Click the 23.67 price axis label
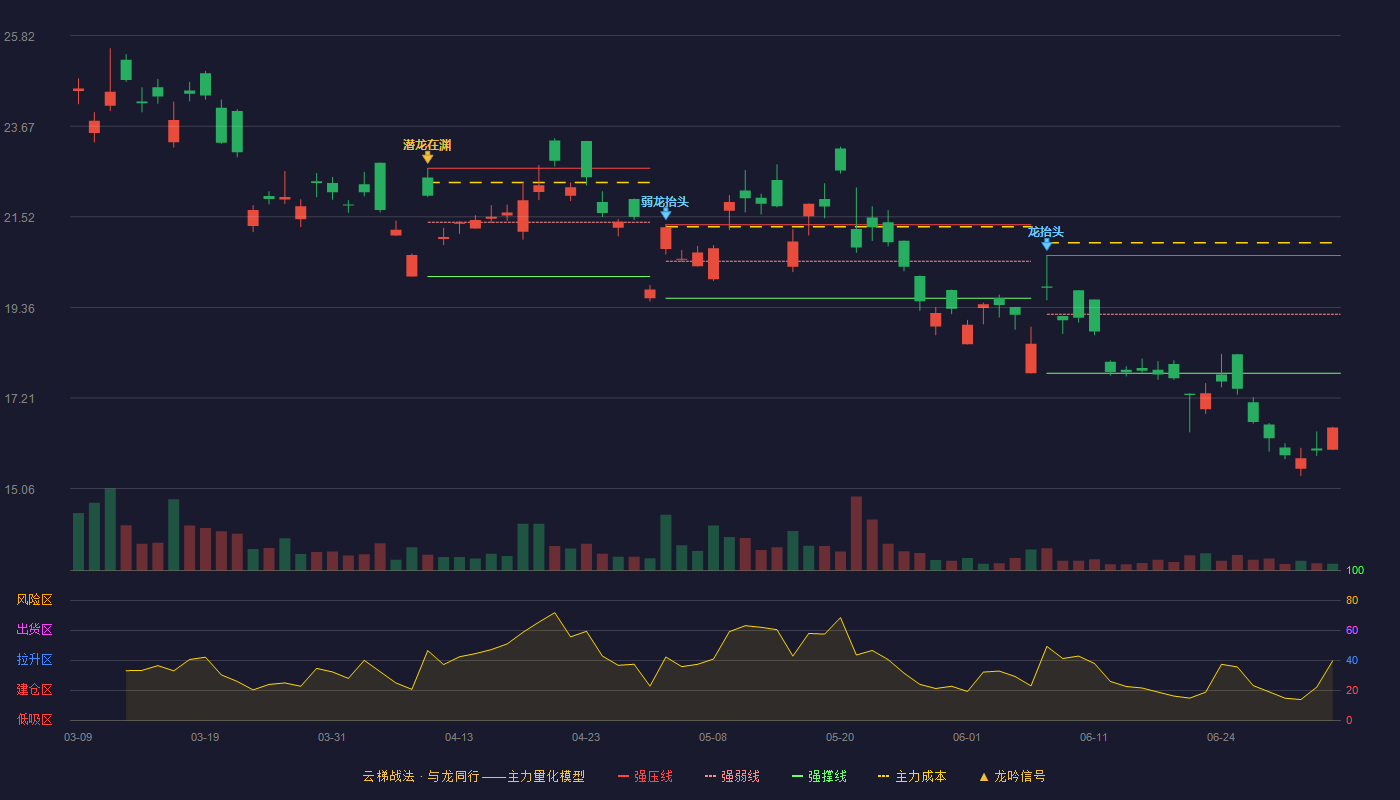Viewport: 1400px width, 800px height. (19, 127)
